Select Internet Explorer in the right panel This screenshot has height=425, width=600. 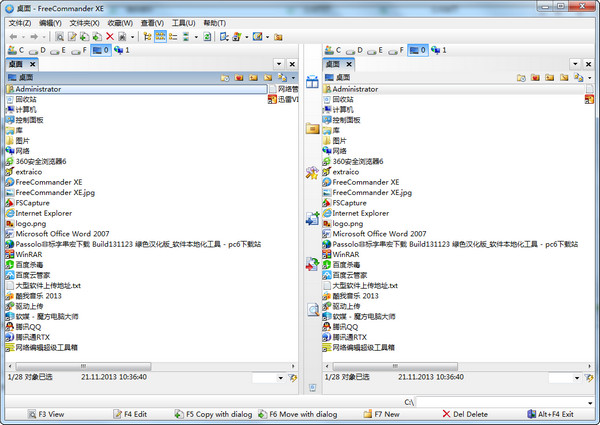356,213
